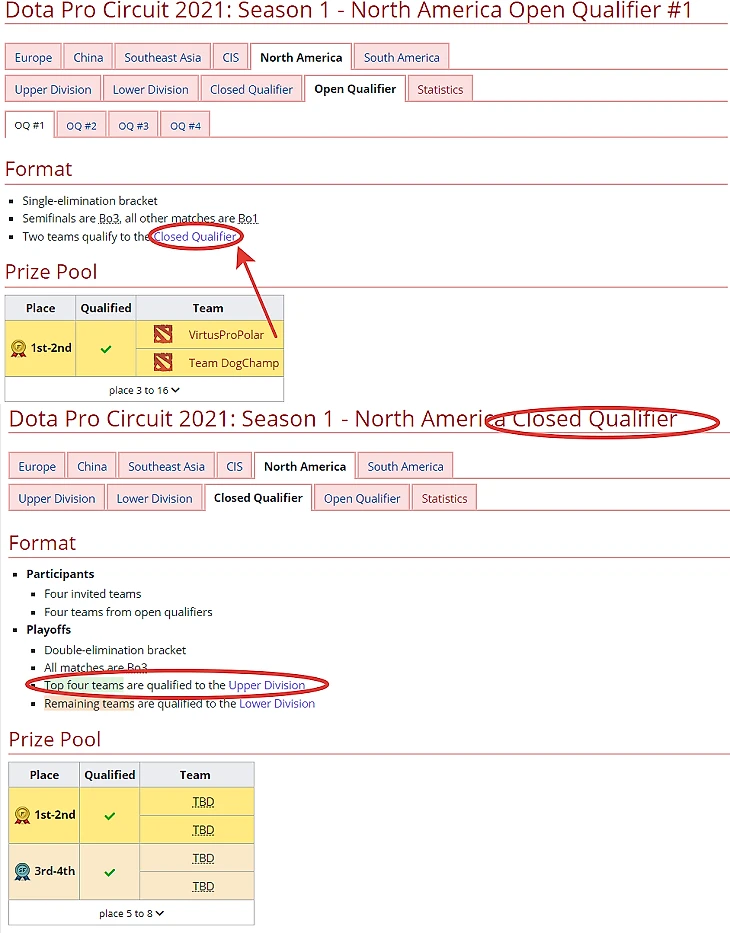Click the last TBD entry in 3rd-4th row
This screenshot has height=933, width=730.
pos(203,886)
